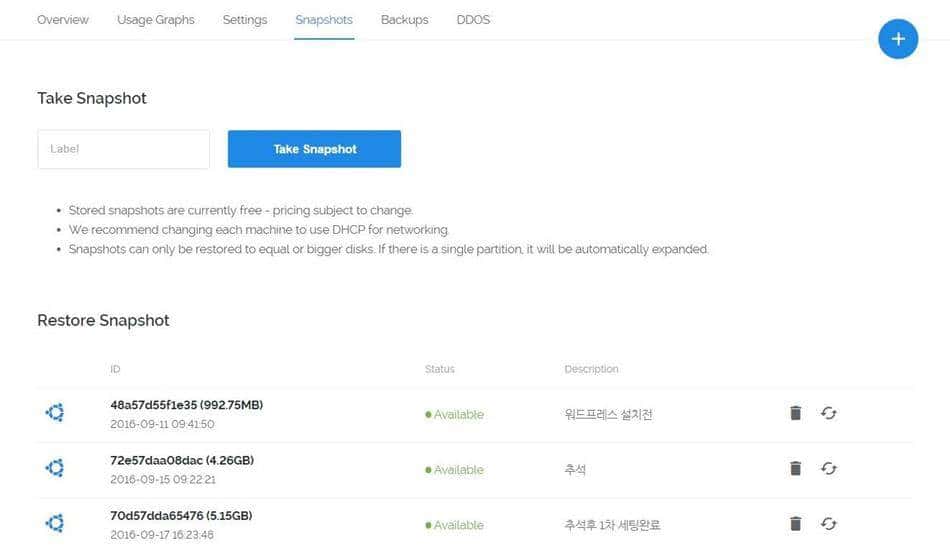Image resolution: width=950 pixels, height=550 pixels.
Task: Open the Overview tab
Action: [63, 20]
